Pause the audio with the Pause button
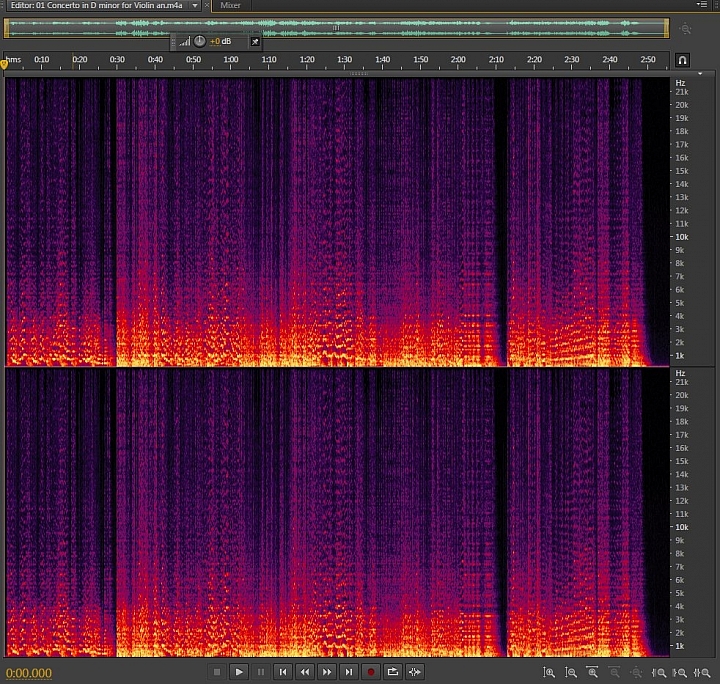 click(x=261, y=672)
